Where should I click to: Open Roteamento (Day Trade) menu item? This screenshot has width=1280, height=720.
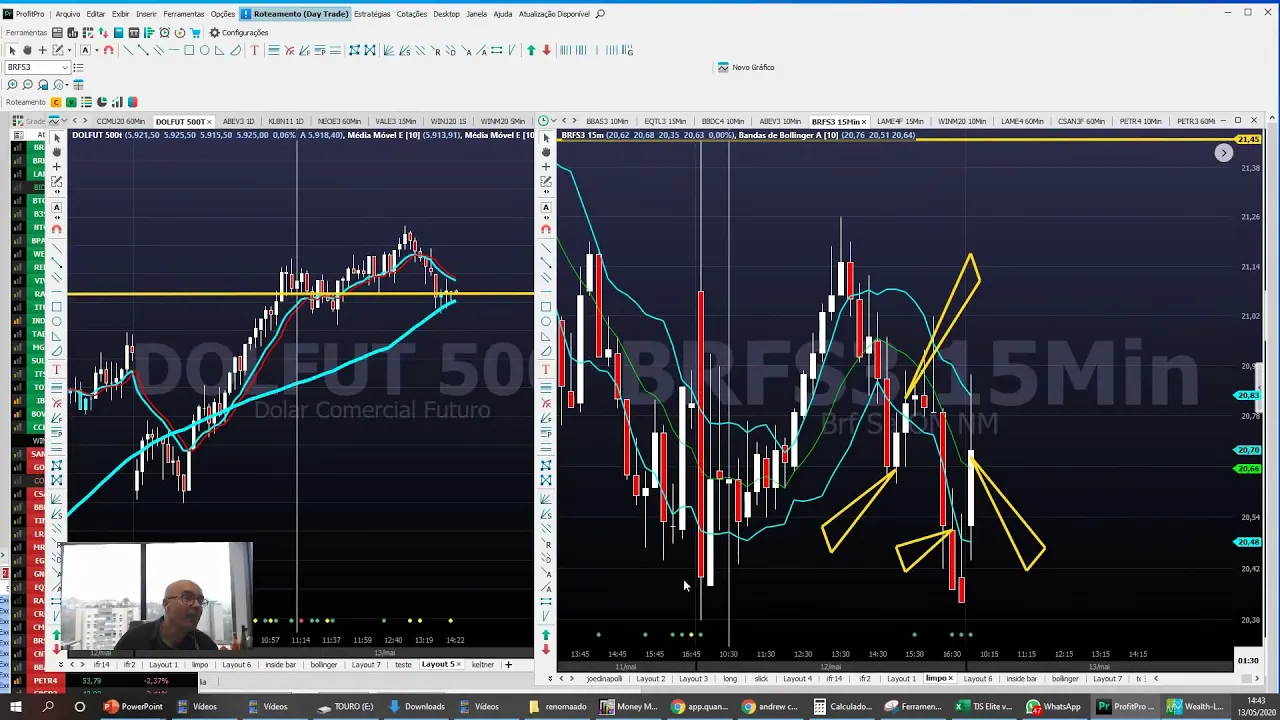[x=294, y=14]
